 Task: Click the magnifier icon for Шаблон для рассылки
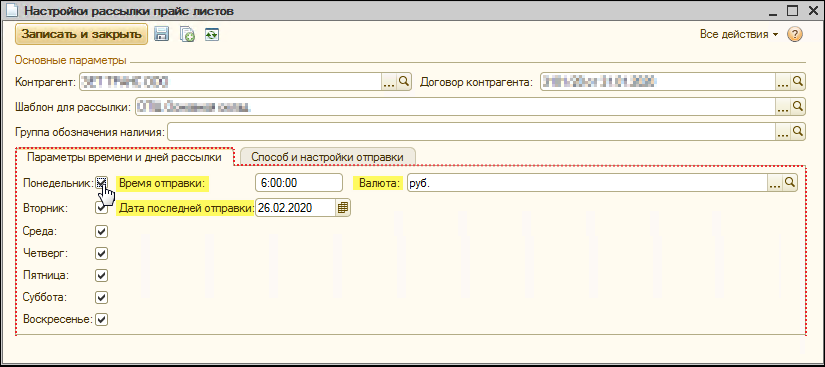798,106
